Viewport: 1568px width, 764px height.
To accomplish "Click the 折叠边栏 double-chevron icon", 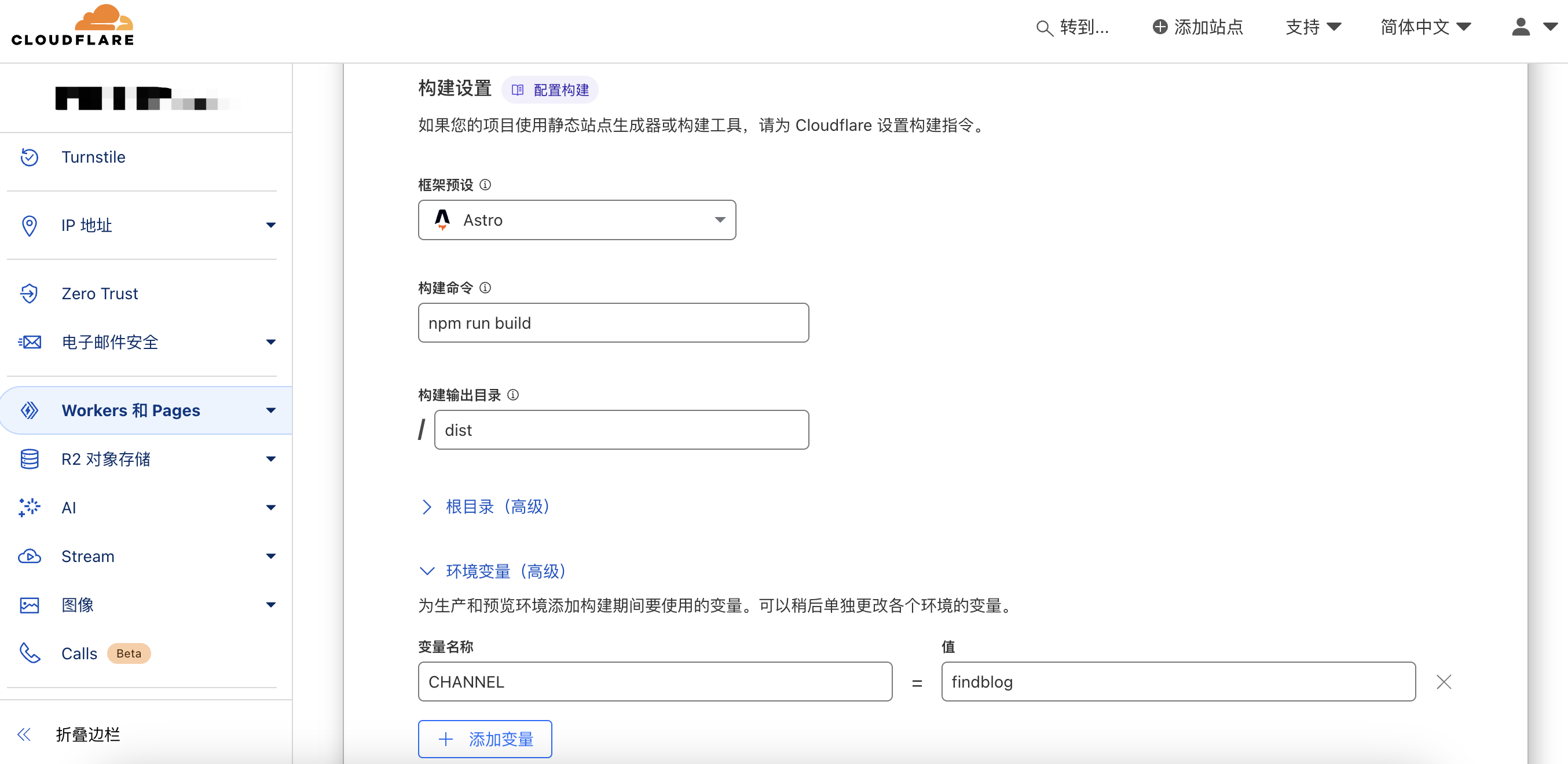I will click(x=24, y=734).
